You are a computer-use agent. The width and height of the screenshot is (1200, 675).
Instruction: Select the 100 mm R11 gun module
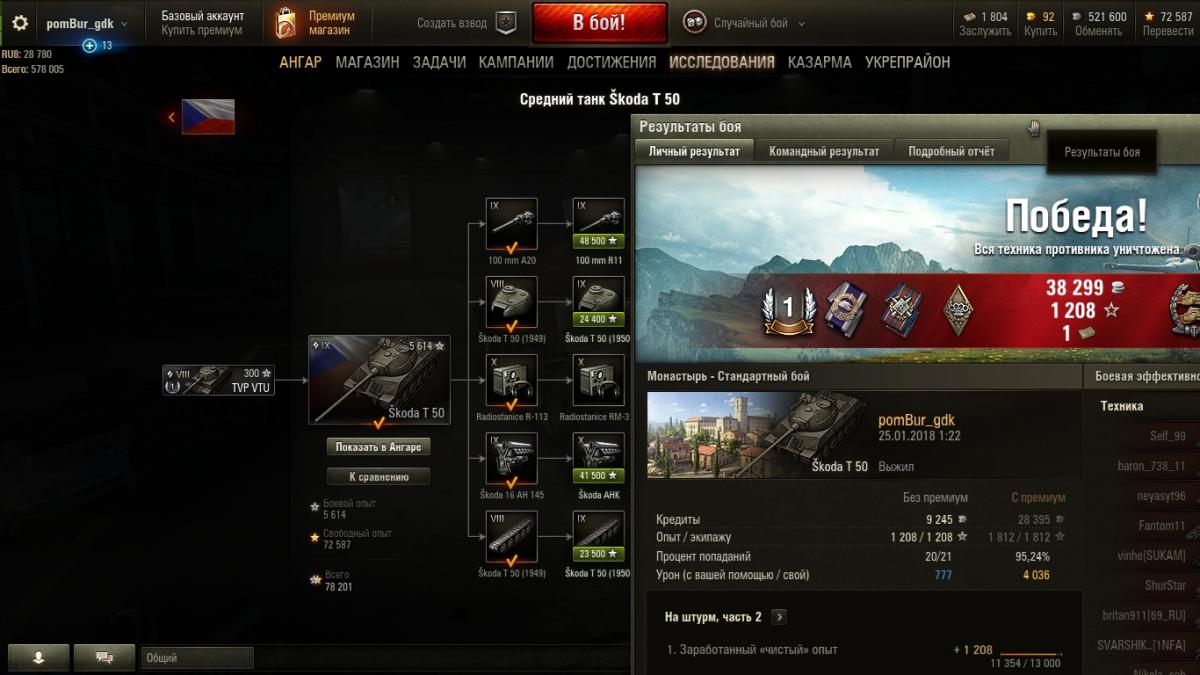[598, 224]
